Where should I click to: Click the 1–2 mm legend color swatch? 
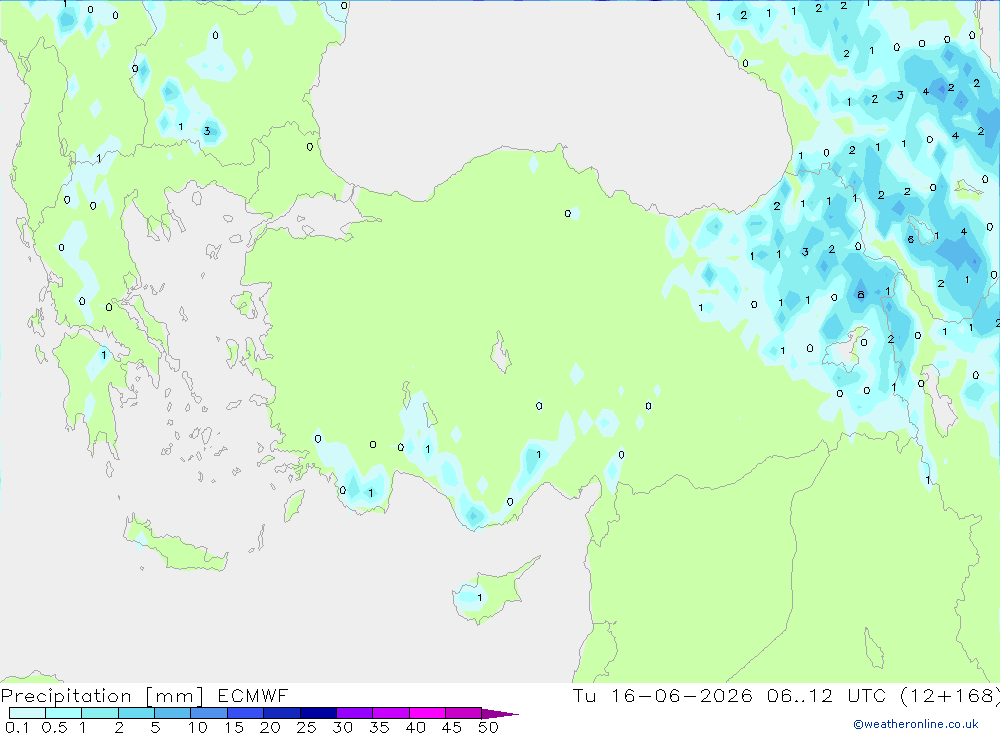(x=100, y=713)
